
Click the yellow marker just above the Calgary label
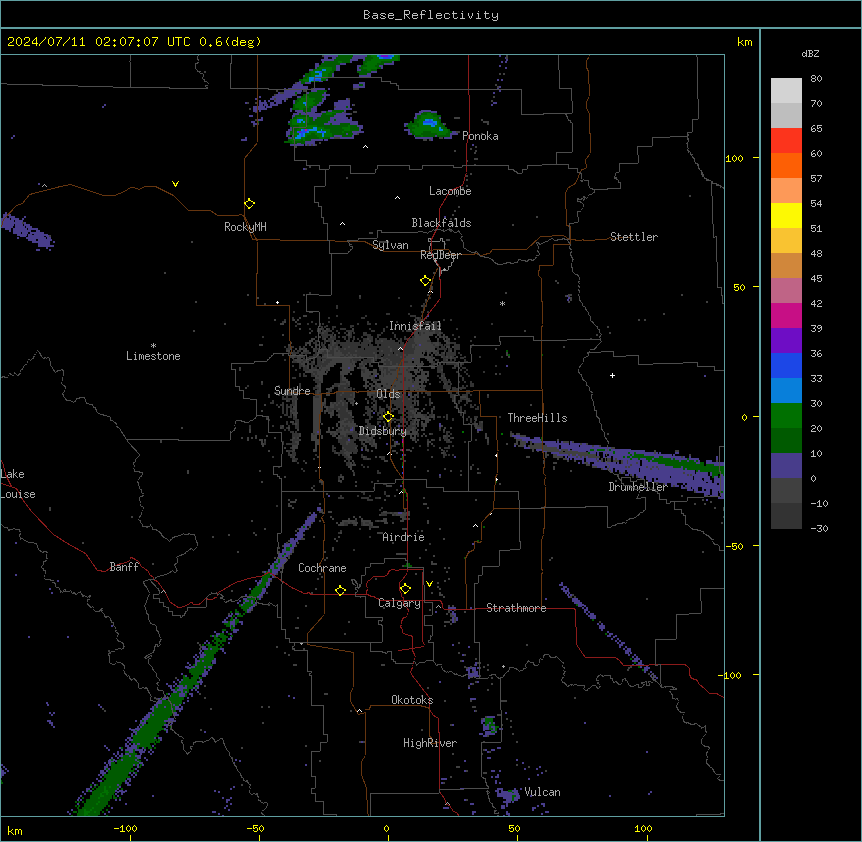pyautogui.click(x=405, y=589)
